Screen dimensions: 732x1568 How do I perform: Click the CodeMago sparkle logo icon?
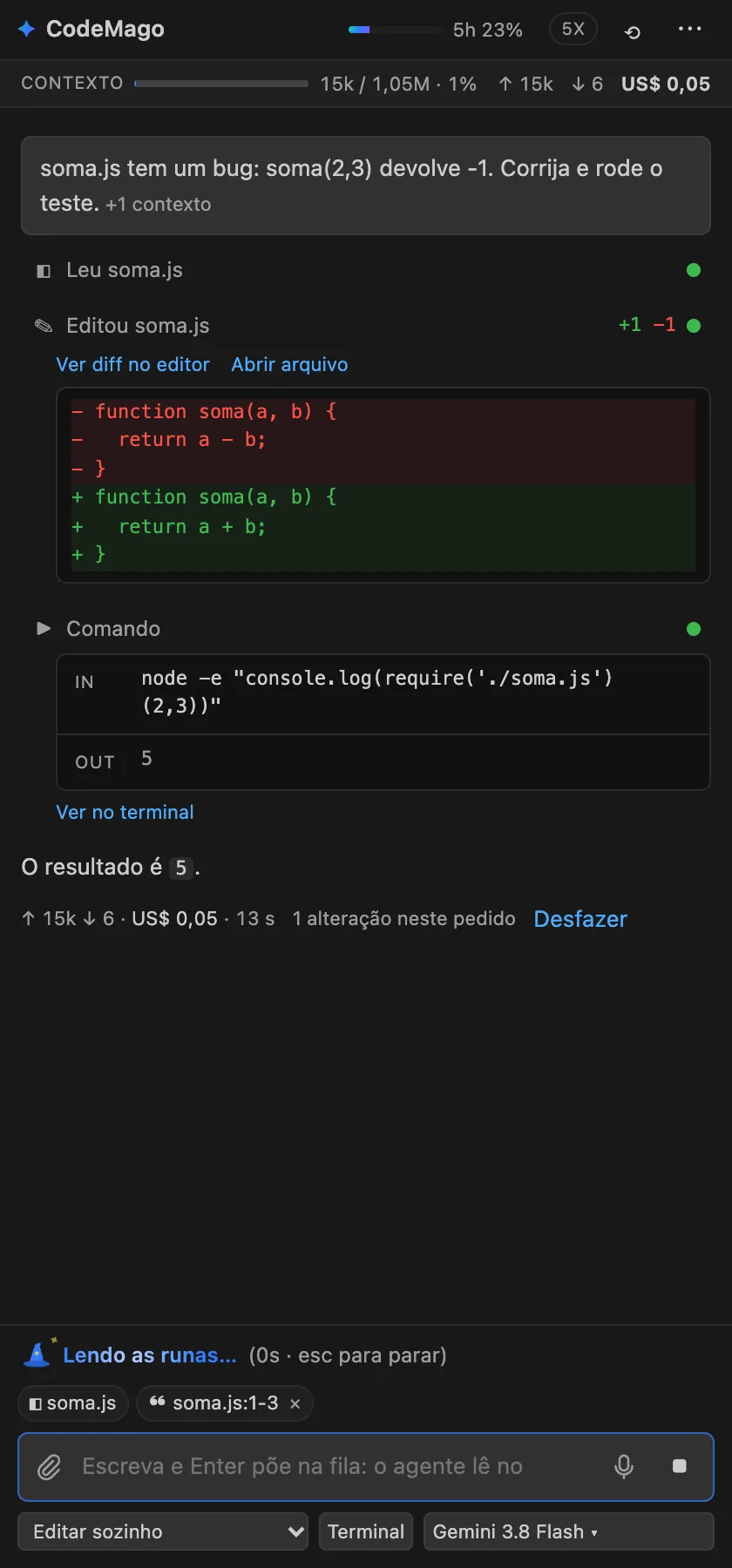point(26,29)
